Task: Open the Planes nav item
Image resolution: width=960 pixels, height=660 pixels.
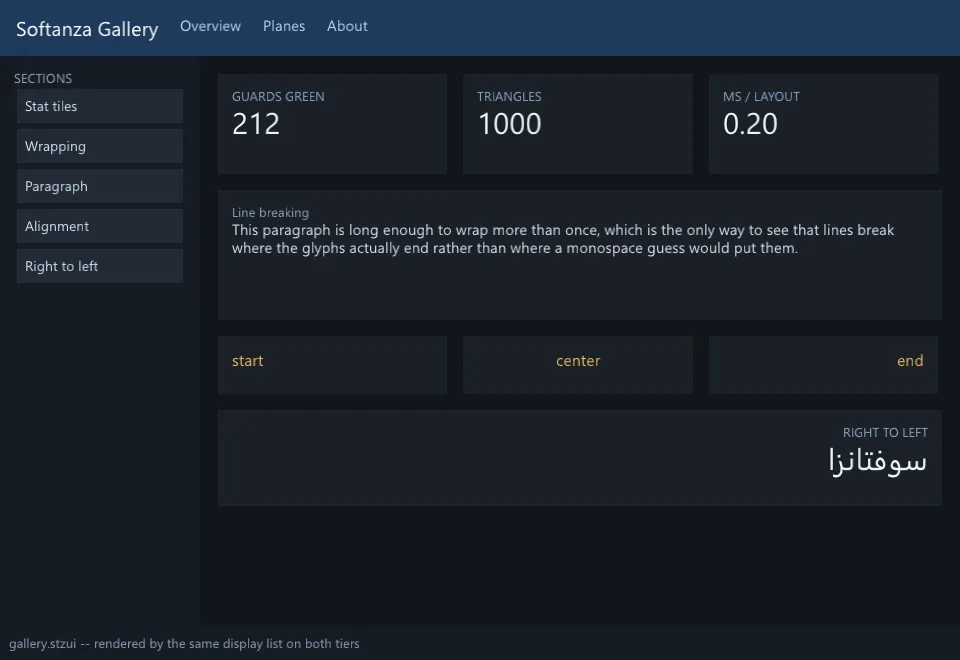Action: [284, 26]
